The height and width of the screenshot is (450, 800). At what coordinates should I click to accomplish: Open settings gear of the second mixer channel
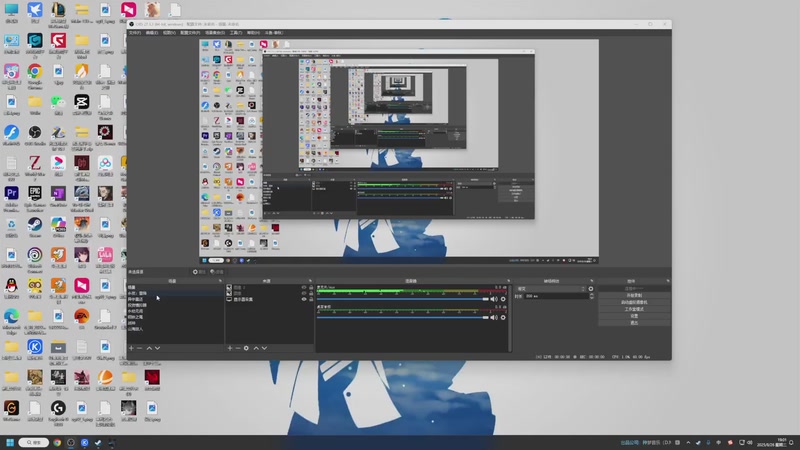pyautogui.click(x=503, y=317)
